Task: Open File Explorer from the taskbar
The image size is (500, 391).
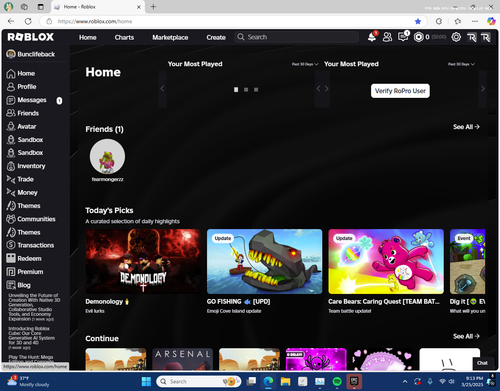Action: pyautogui.click(x=285, y=381)
